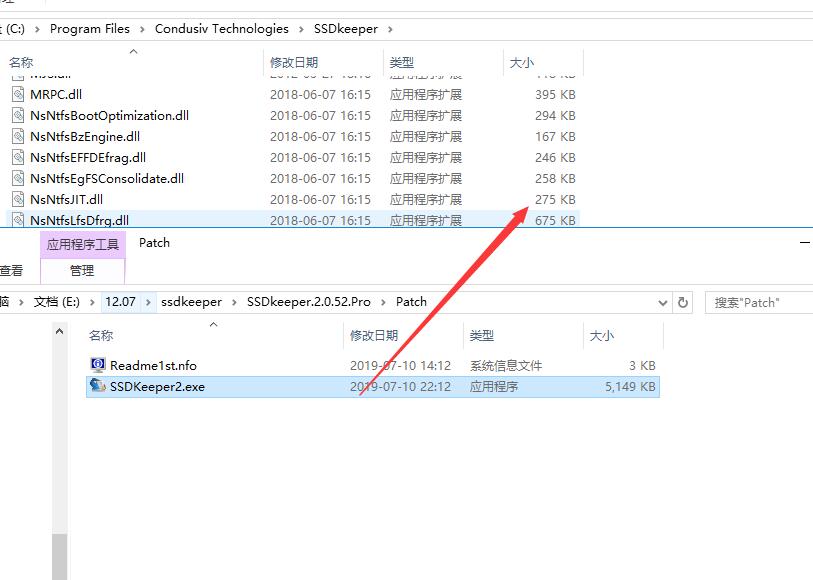Click the Patch breadcrumb segment
The image size is (813, 580).
point(411,302)
